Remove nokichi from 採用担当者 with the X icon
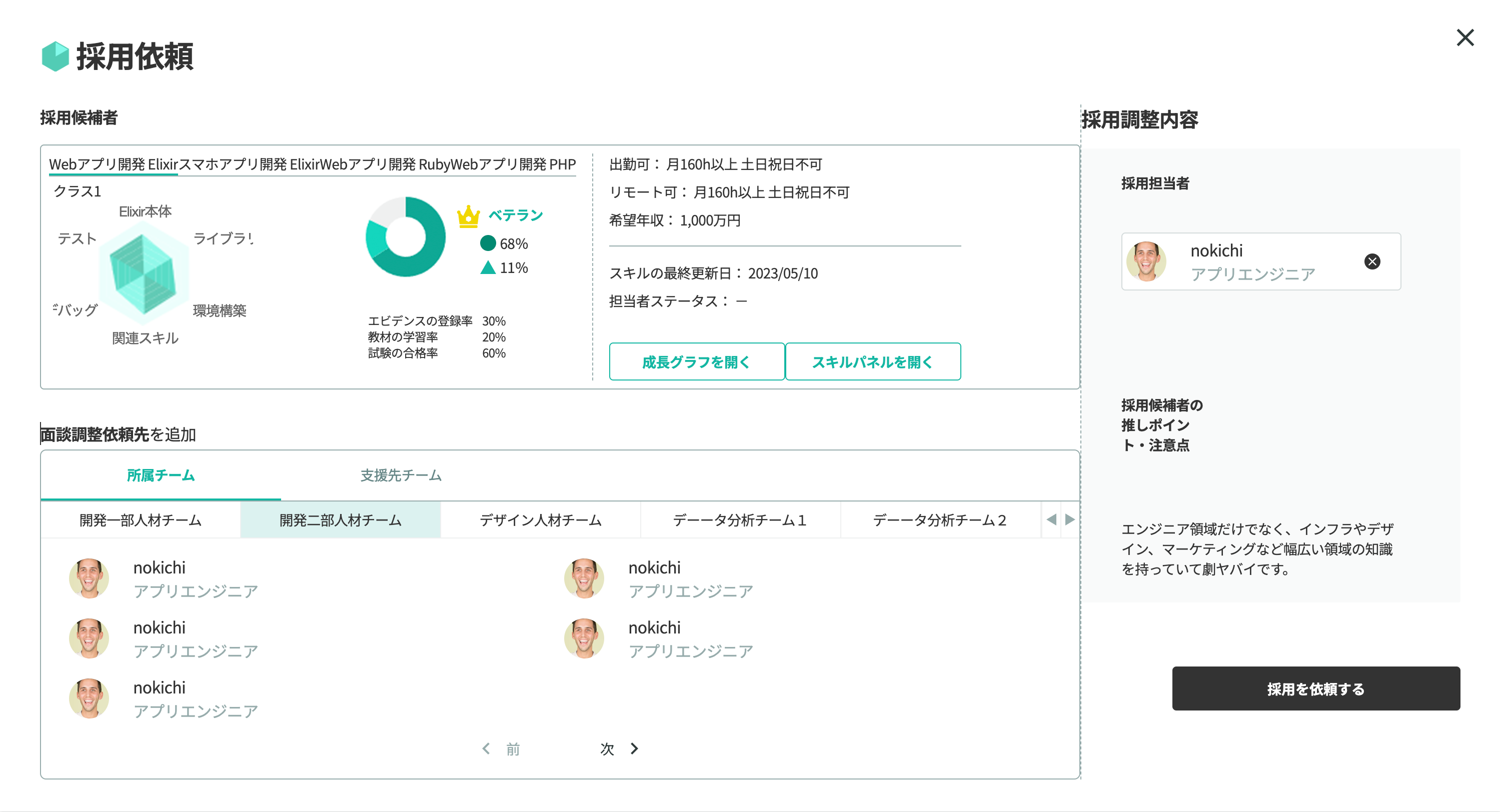Screen dimensions: 1500x812 (1372, 261)
